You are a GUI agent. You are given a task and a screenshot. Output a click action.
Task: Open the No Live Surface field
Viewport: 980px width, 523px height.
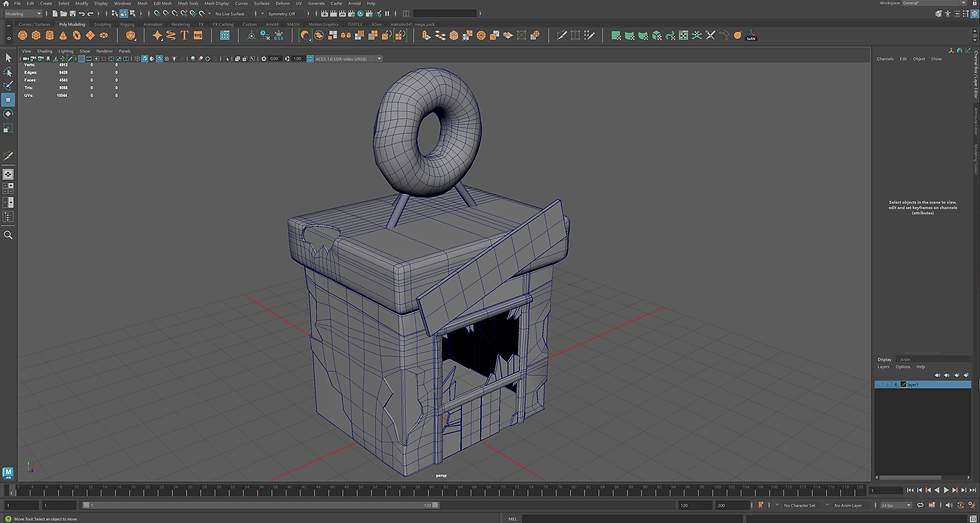click(x=233, y=14)
